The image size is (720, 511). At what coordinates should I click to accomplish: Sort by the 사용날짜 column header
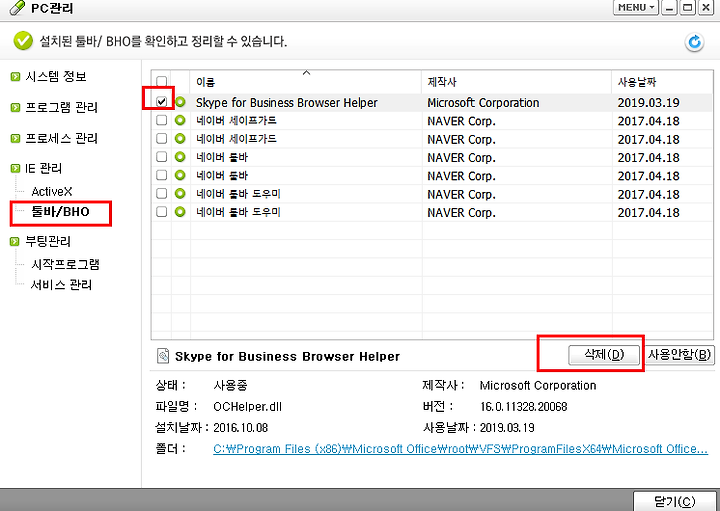point(662,82)
